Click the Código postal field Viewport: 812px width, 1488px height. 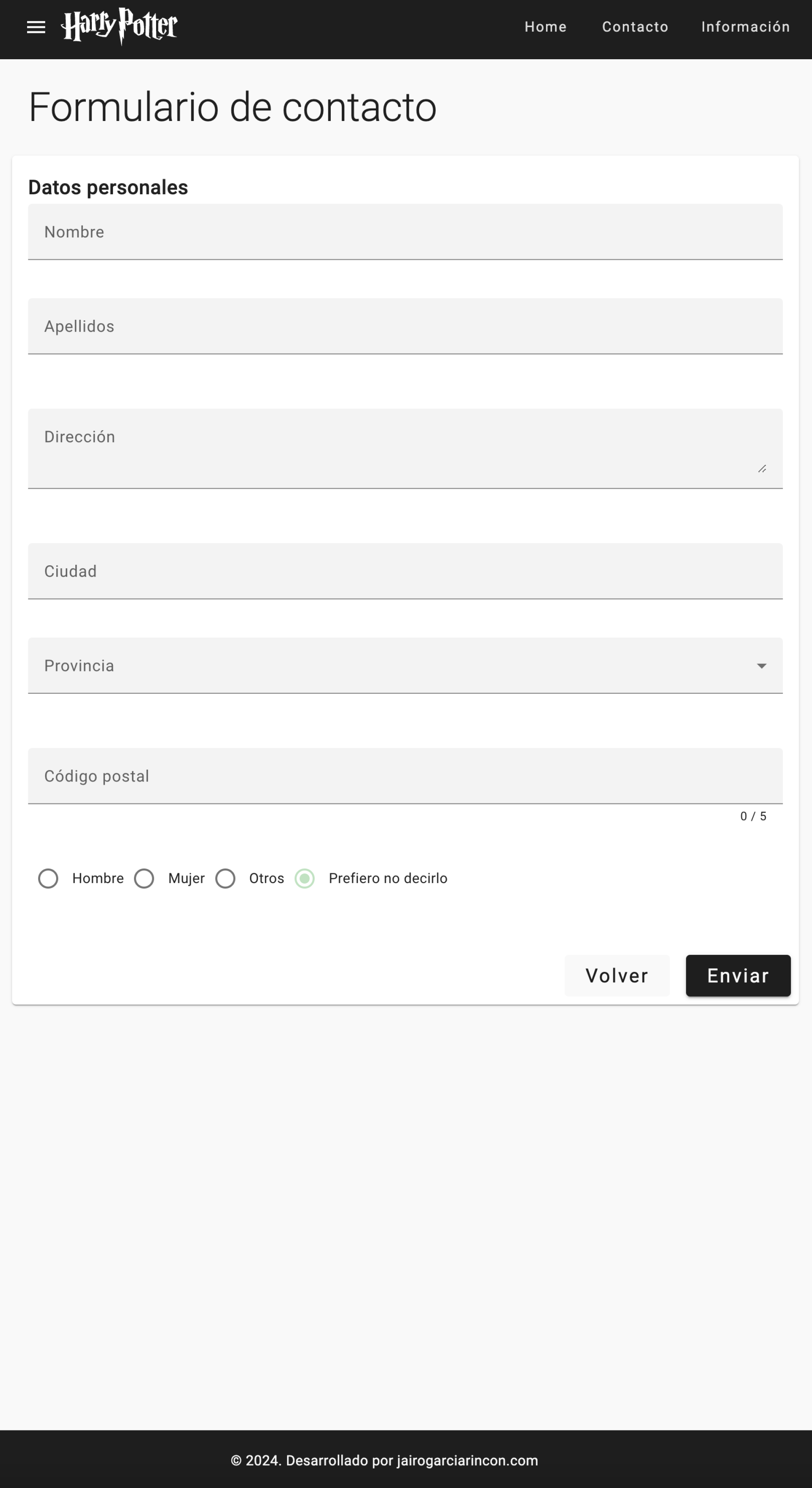(x=404, y=776)
